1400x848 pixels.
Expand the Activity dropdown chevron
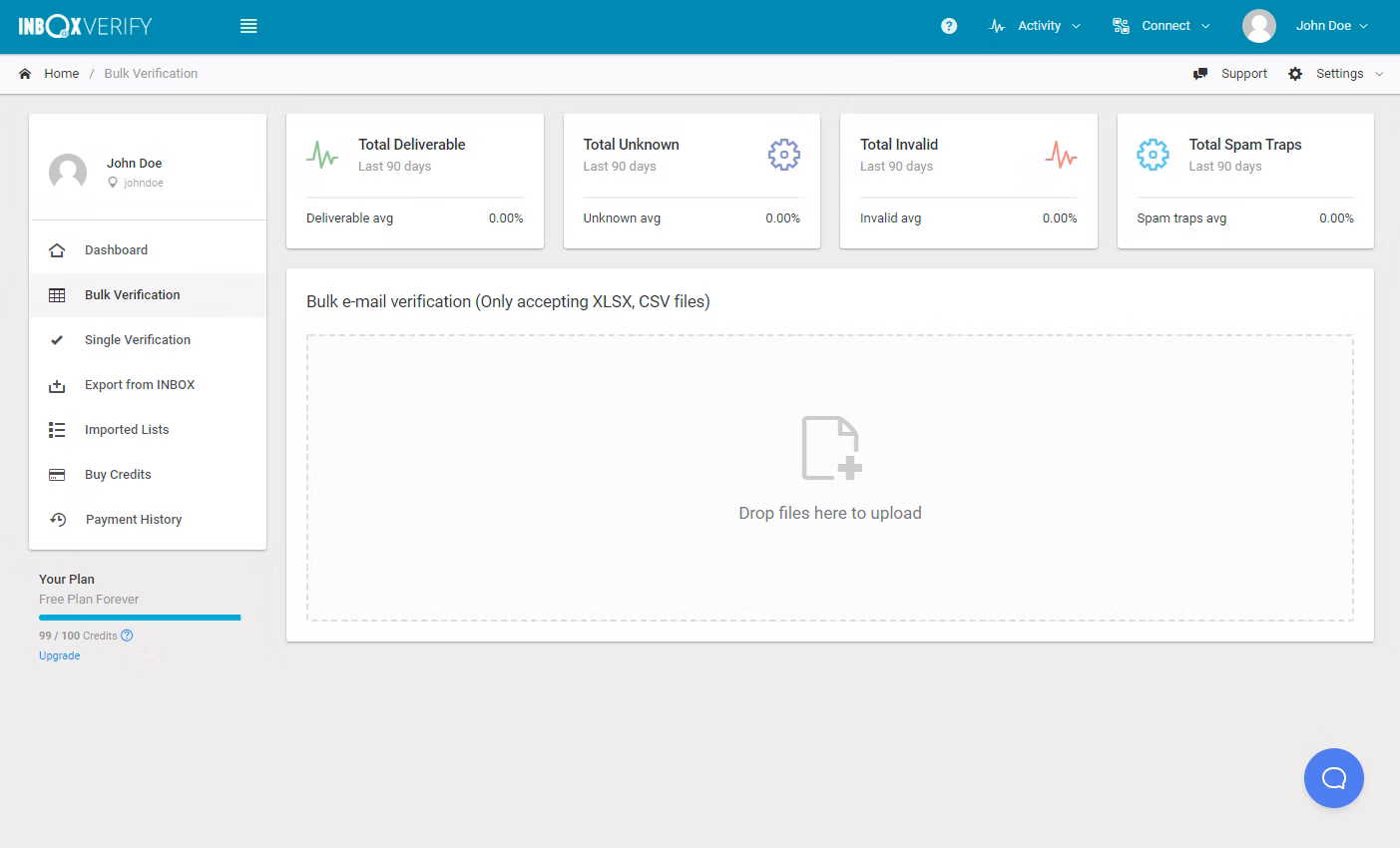click(1076, 27)
